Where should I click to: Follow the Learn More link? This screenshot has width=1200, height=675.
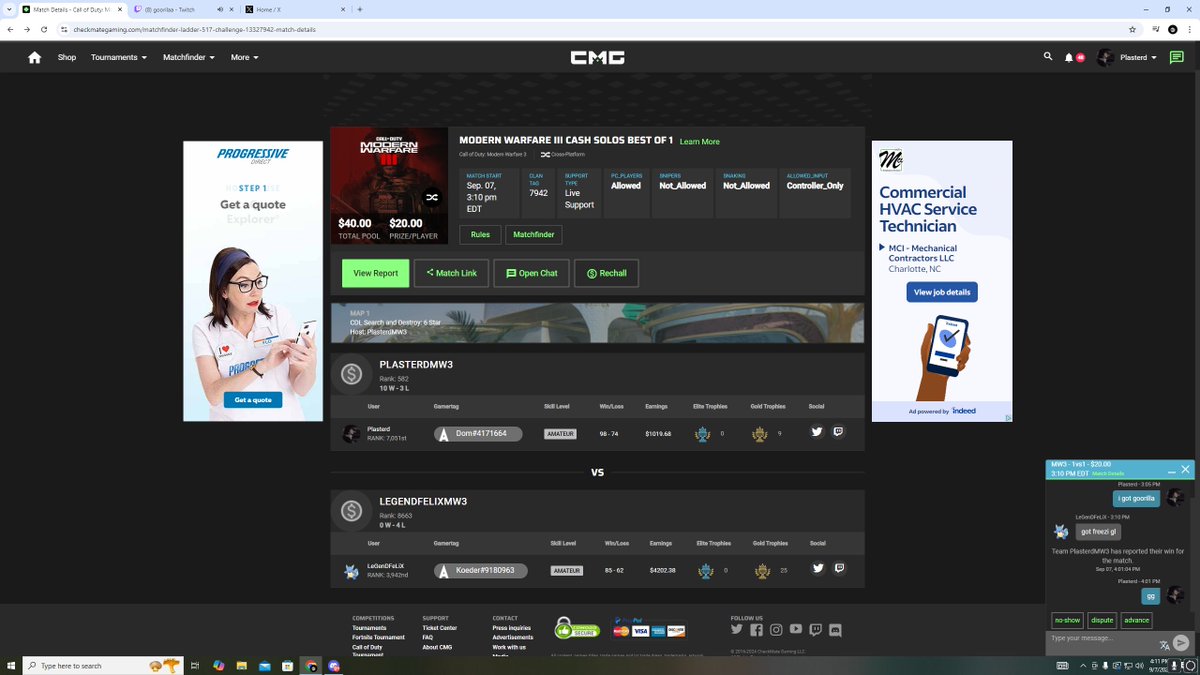click(x=700, y=142)
